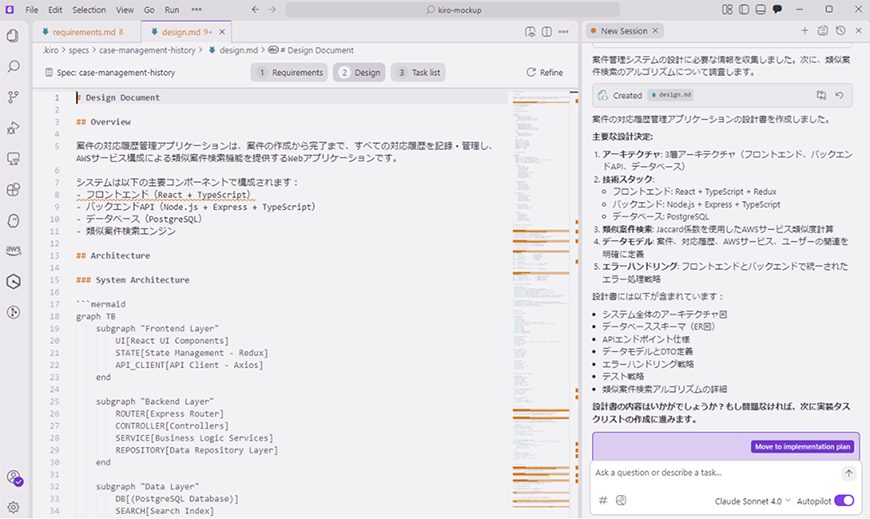Click the Kiro app logo in the title bar
The height and width of the screenshot is (519, 870).
tap(9, 9)
